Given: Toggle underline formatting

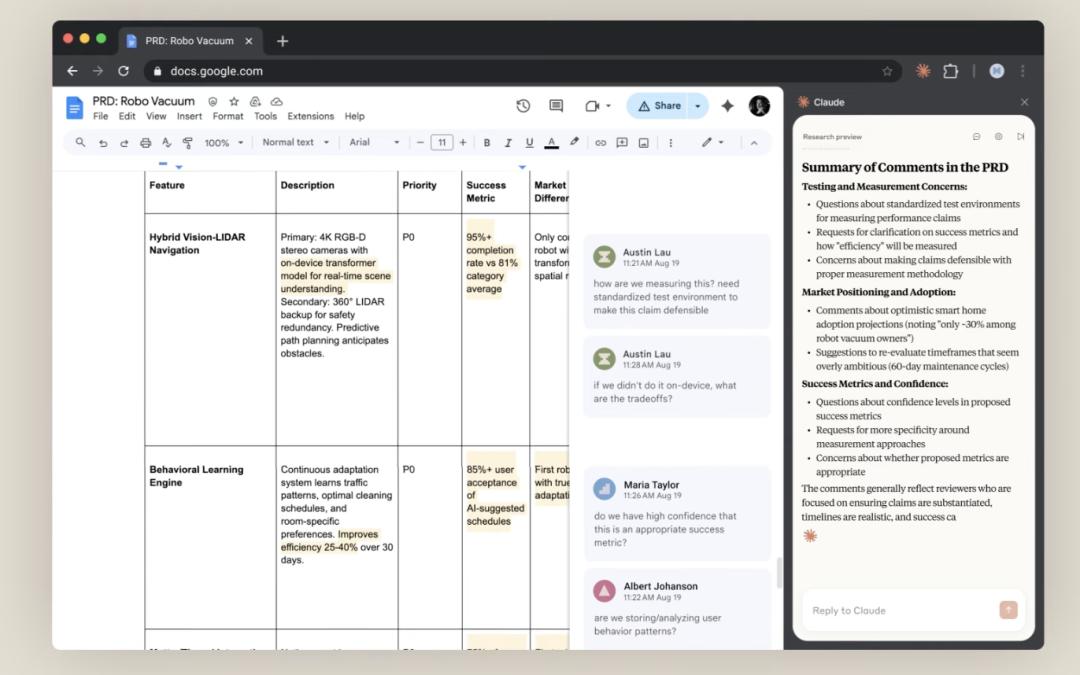Looking at the screenshot, I should [529, 143].
